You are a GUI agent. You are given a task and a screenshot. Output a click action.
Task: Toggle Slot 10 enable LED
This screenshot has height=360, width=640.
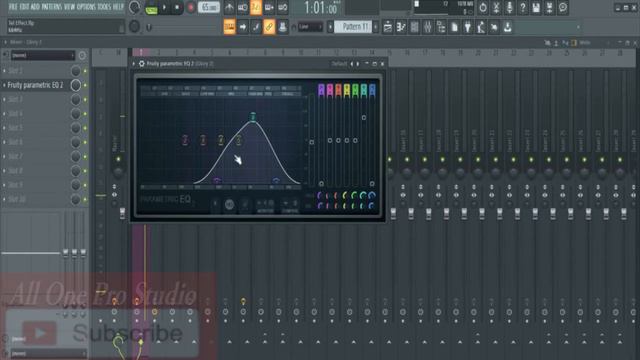(85, 200)
